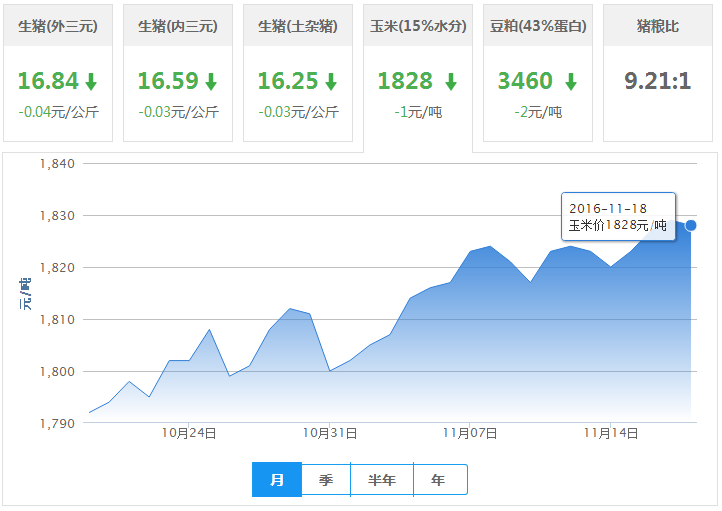
Task: Switch to 玉米(15%水分) price tab
Action: 418,78
